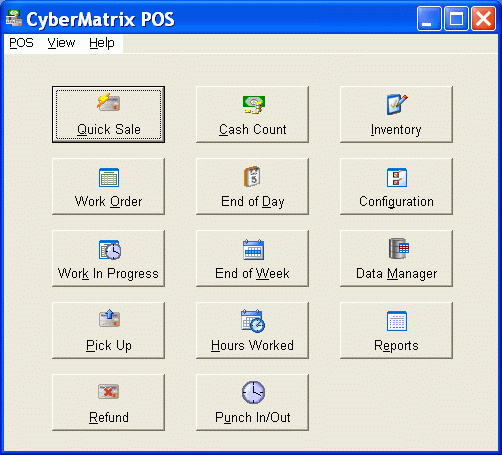Click the Pick Up card icon
Viewport: 502px width, 455px height.
pos(109,319)
